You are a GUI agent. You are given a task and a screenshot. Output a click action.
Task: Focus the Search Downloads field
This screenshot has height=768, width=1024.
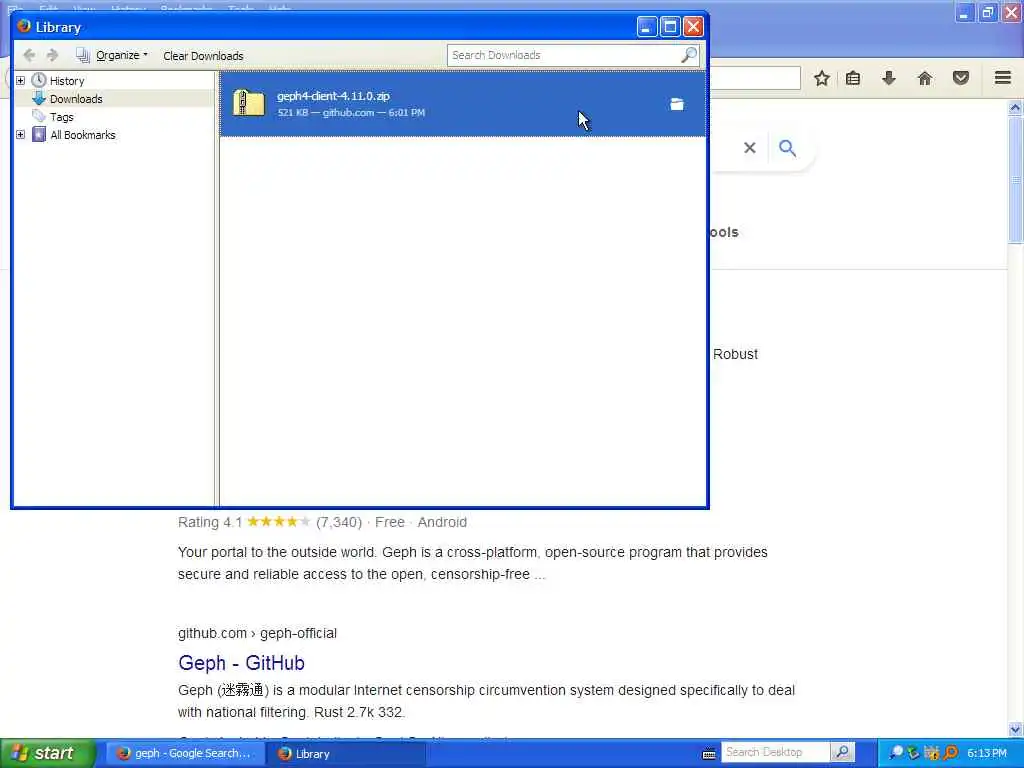coord(564,56)
